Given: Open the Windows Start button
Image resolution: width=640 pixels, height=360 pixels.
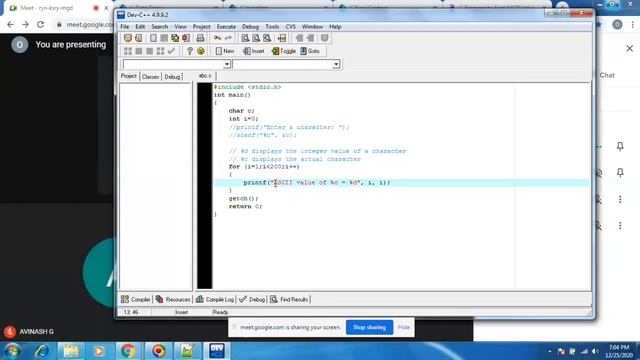Looking at the screenshot, I should [12, 351].
